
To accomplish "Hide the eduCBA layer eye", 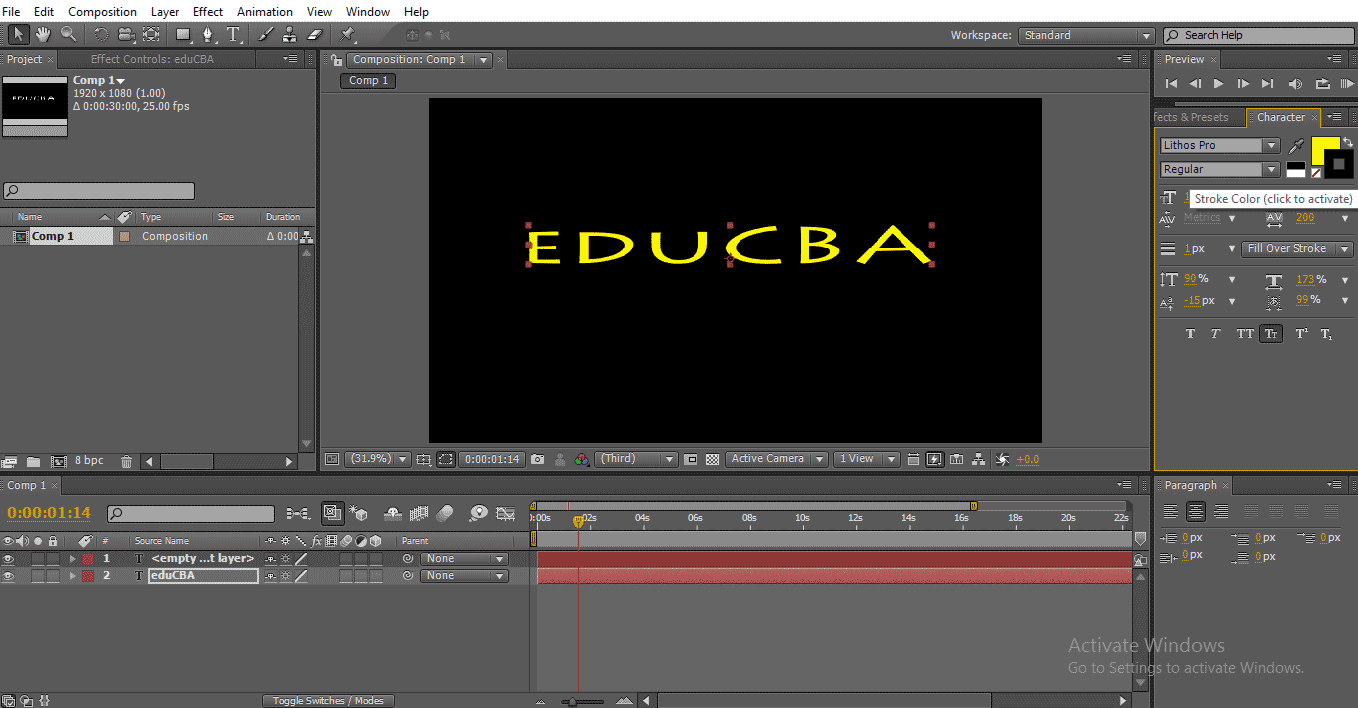I will click(x=9, y=576).
